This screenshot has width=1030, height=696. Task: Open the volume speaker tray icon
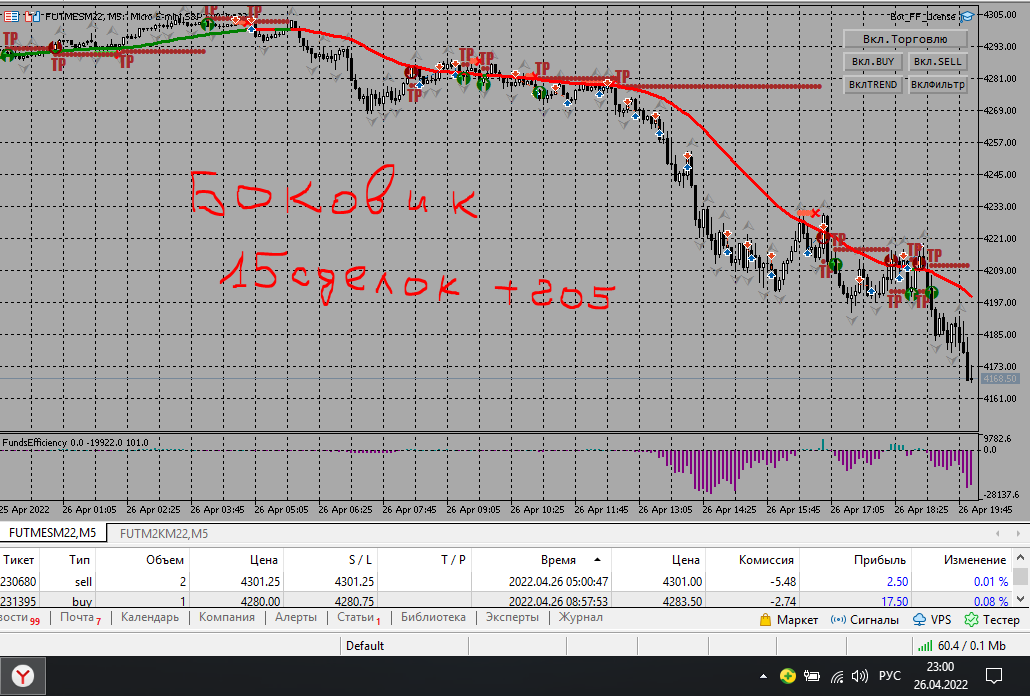(x=859, y=676)
